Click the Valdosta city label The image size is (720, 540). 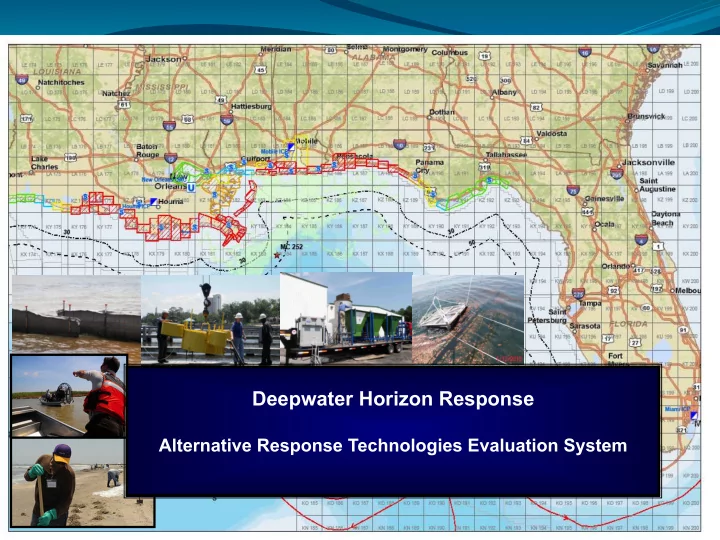point(551,133)
